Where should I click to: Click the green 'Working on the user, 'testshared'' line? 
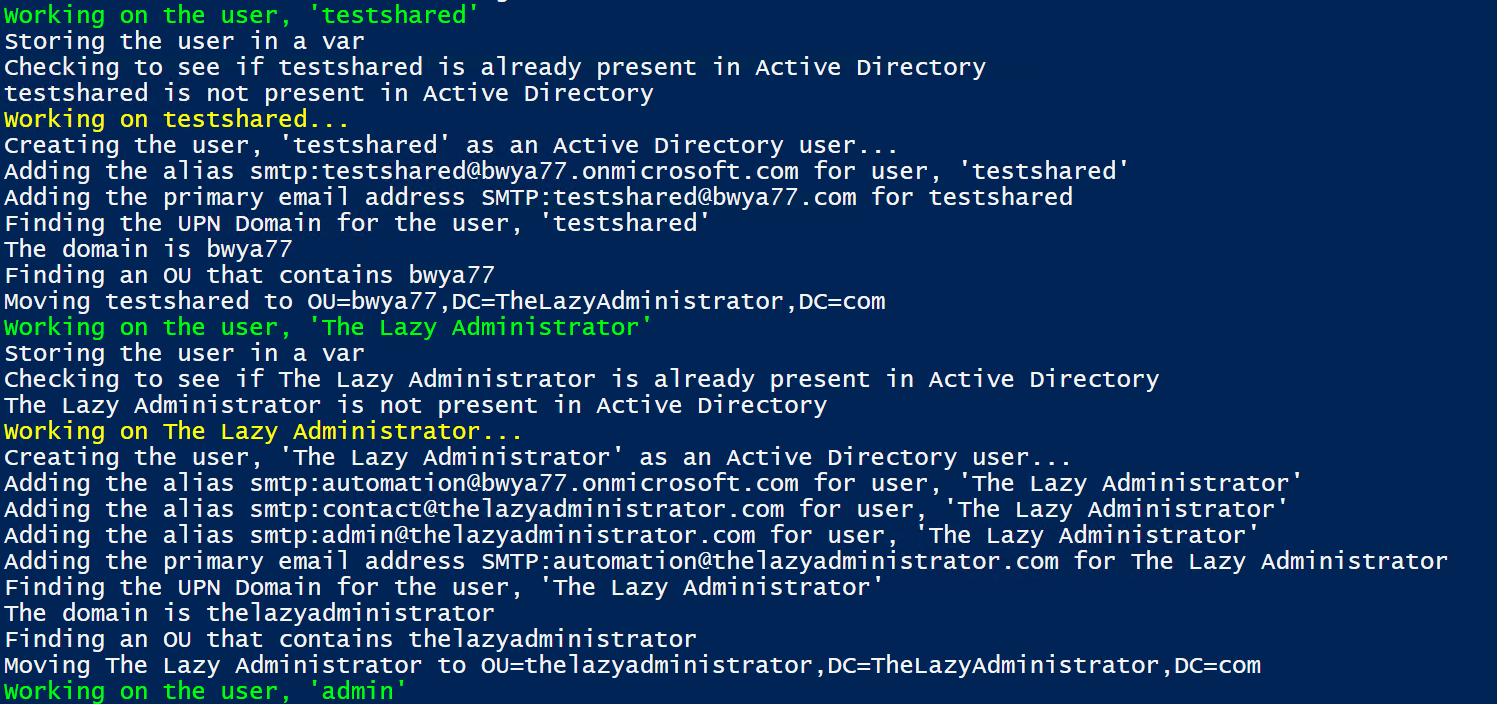[242, 14]
